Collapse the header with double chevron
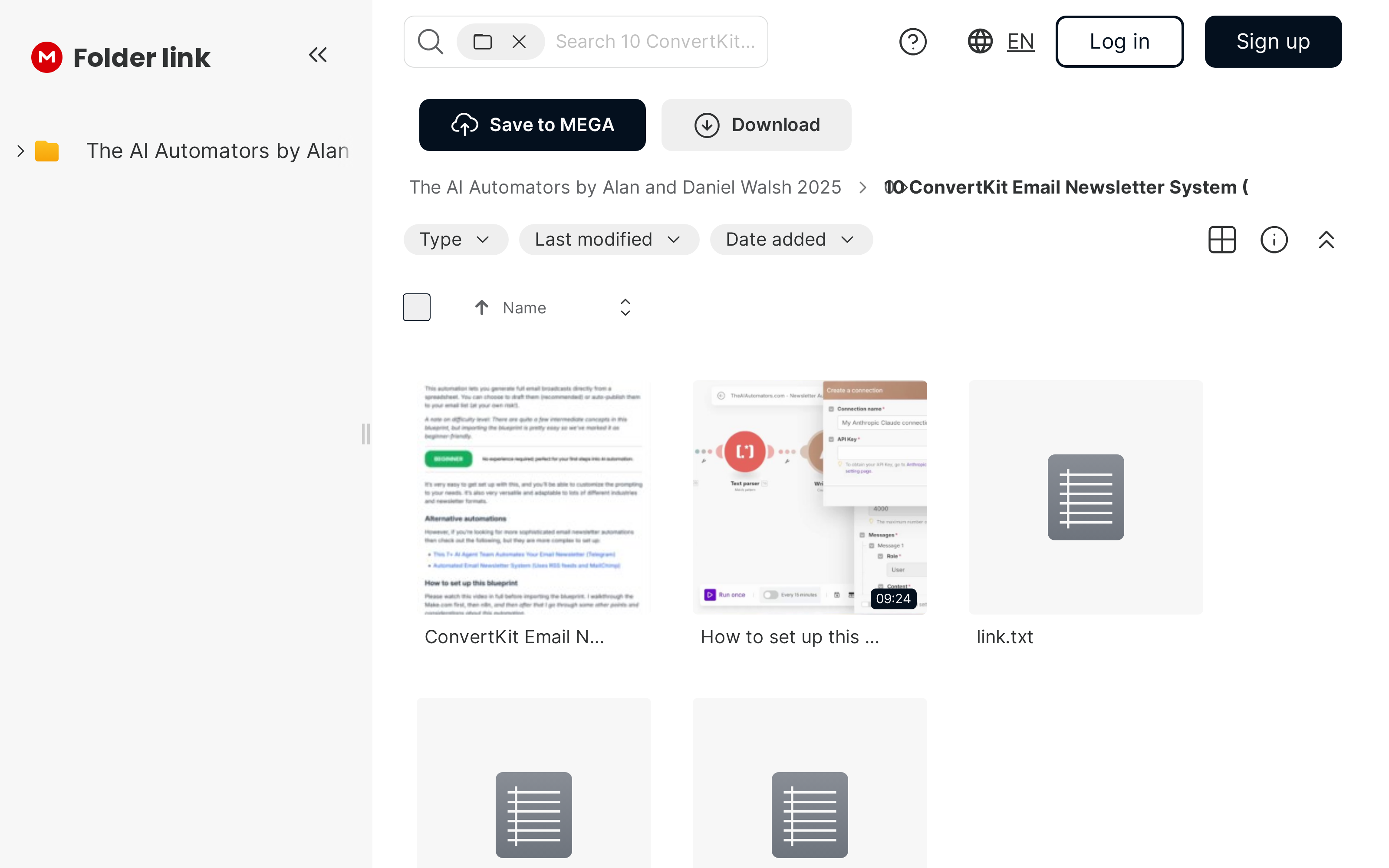The width and height of the screenshot is (1389, 868). pos(1326,240)
